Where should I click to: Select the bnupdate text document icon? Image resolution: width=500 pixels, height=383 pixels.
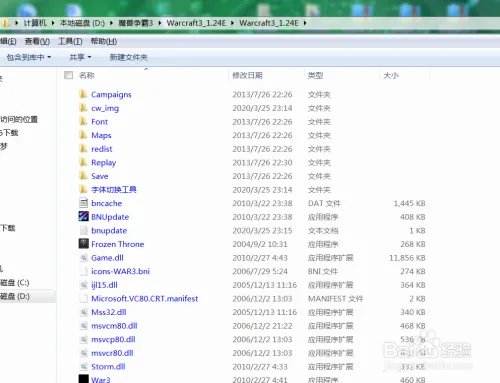(x=83, y=230)
